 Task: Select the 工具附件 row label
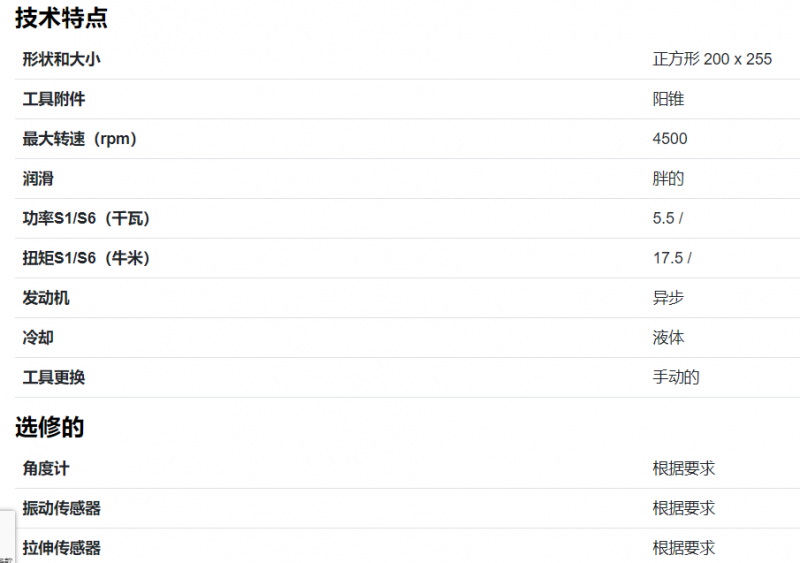click(x=54, y=99)
